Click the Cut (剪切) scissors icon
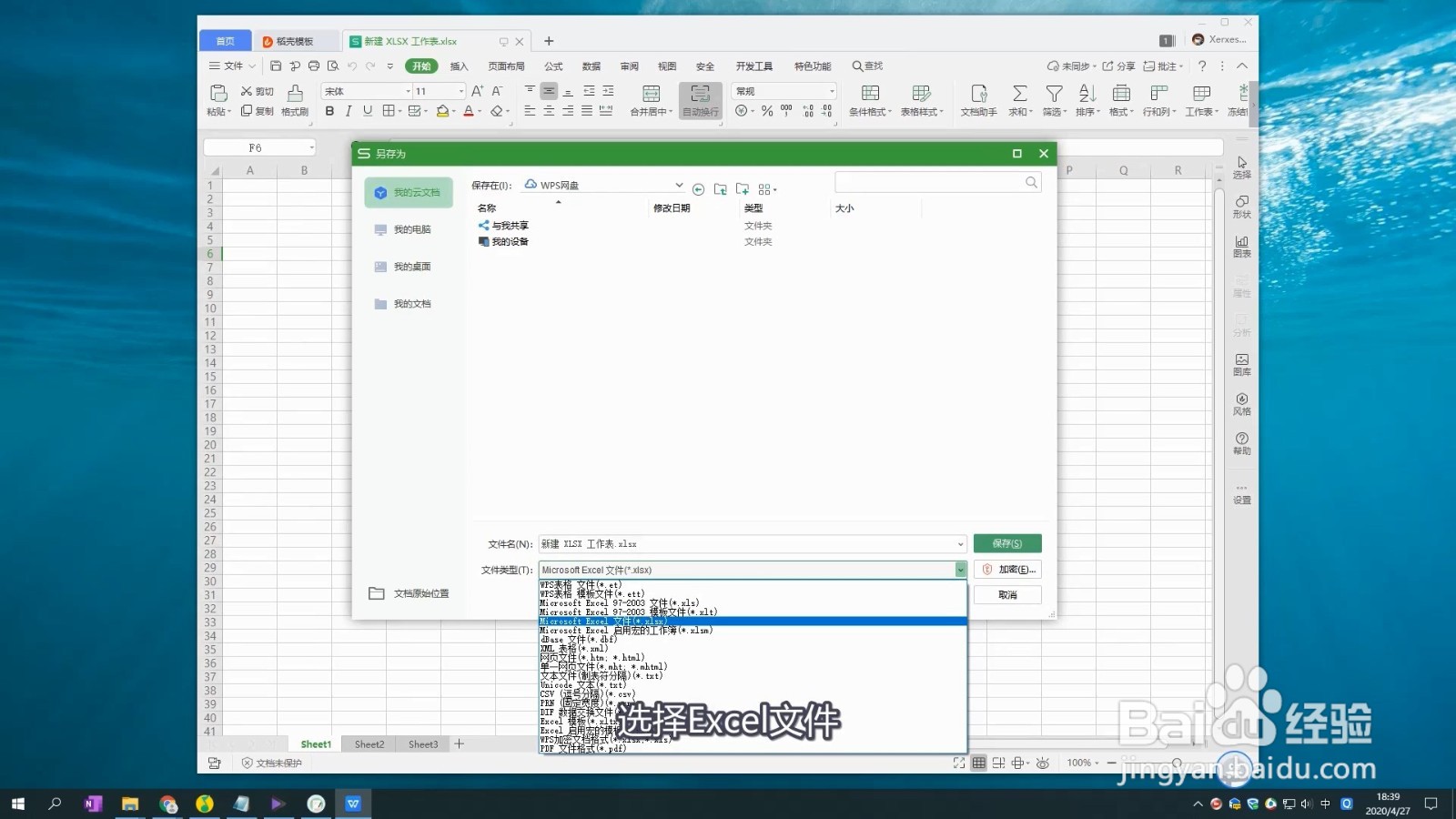 click(246, 91)
